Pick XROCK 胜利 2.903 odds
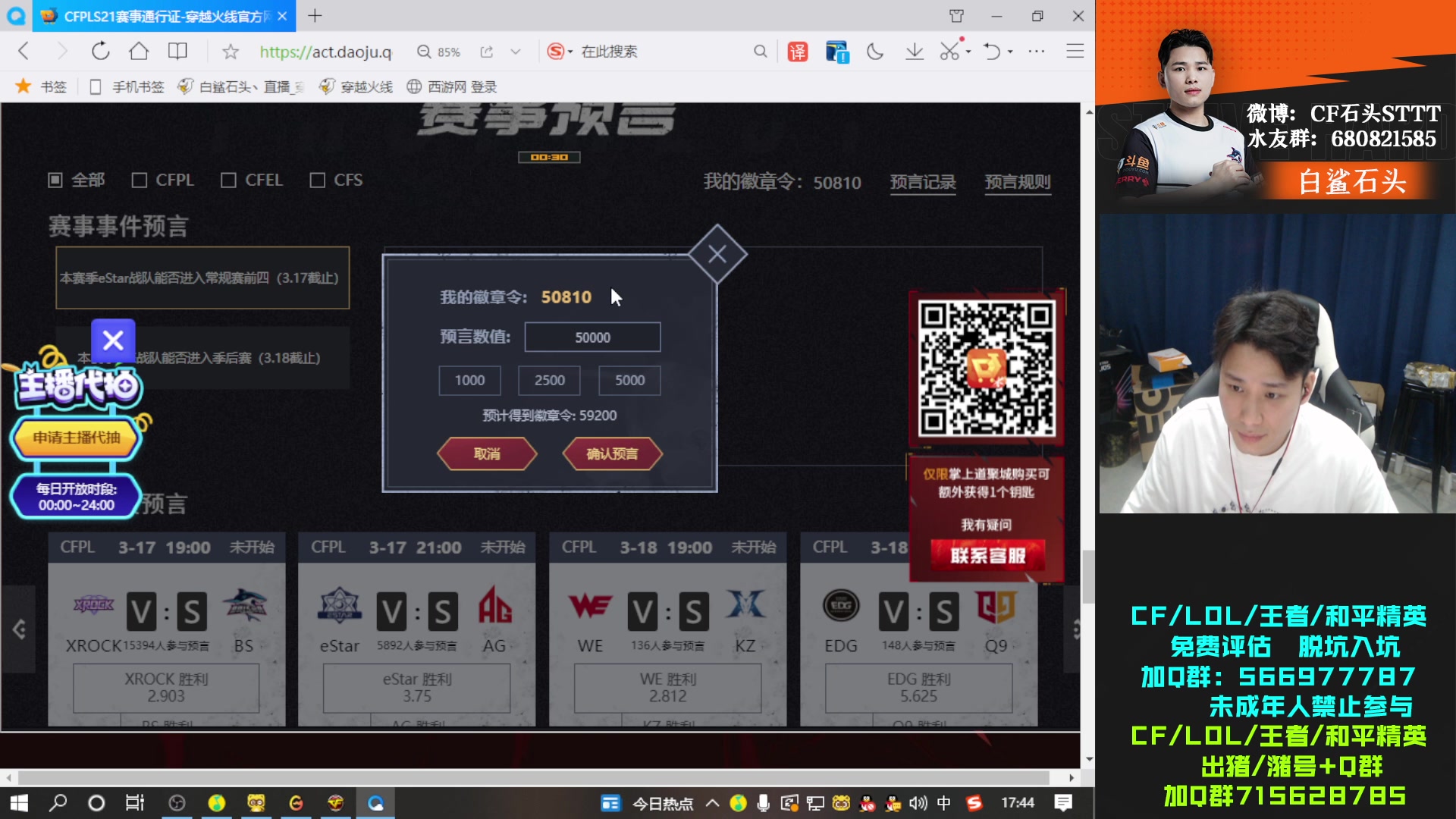The image size is (1456, 819). pyautogui.click(x=166, y=687)
